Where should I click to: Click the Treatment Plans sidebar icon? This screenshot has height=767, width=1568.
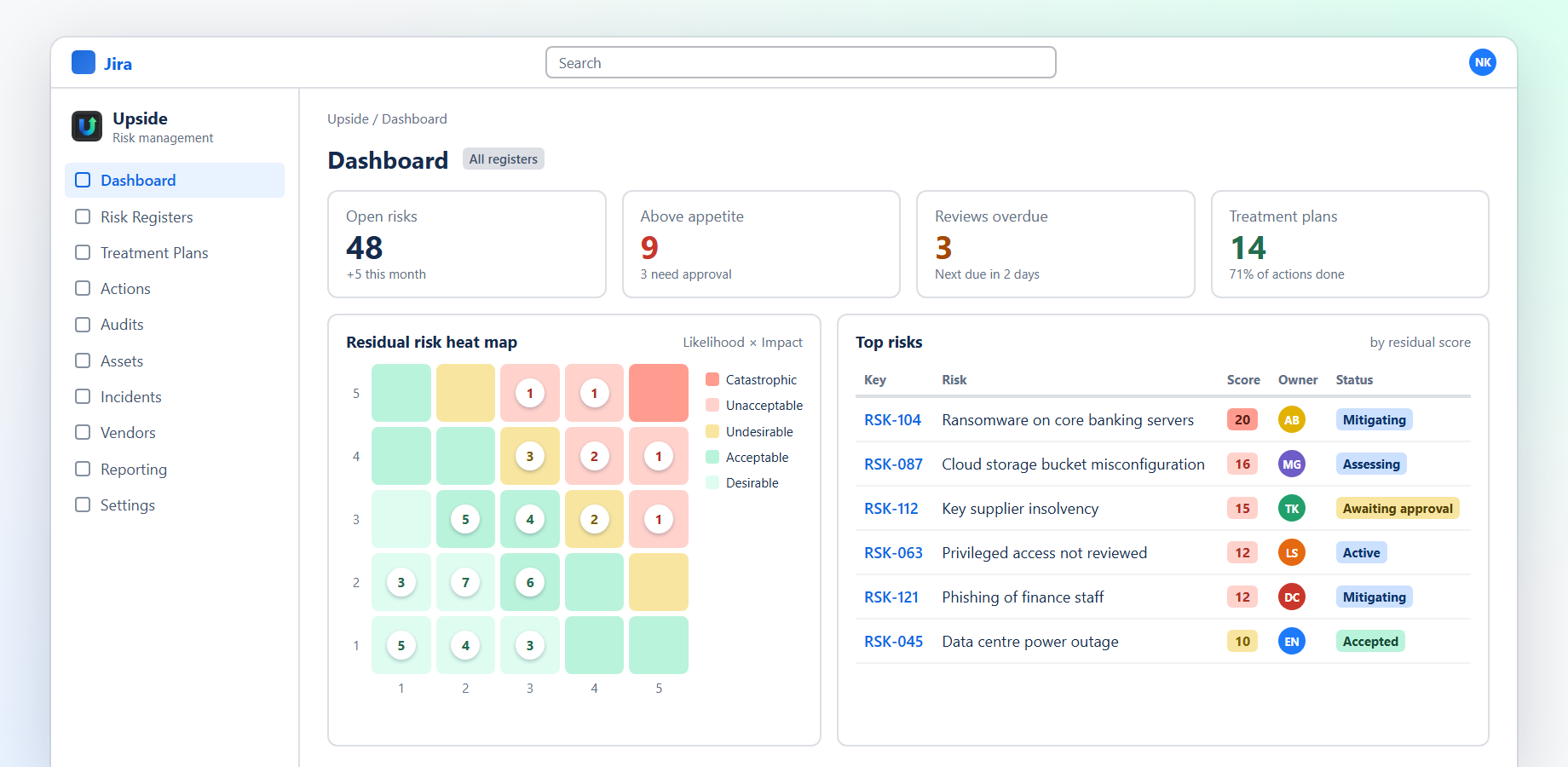(x=83, y=252)
